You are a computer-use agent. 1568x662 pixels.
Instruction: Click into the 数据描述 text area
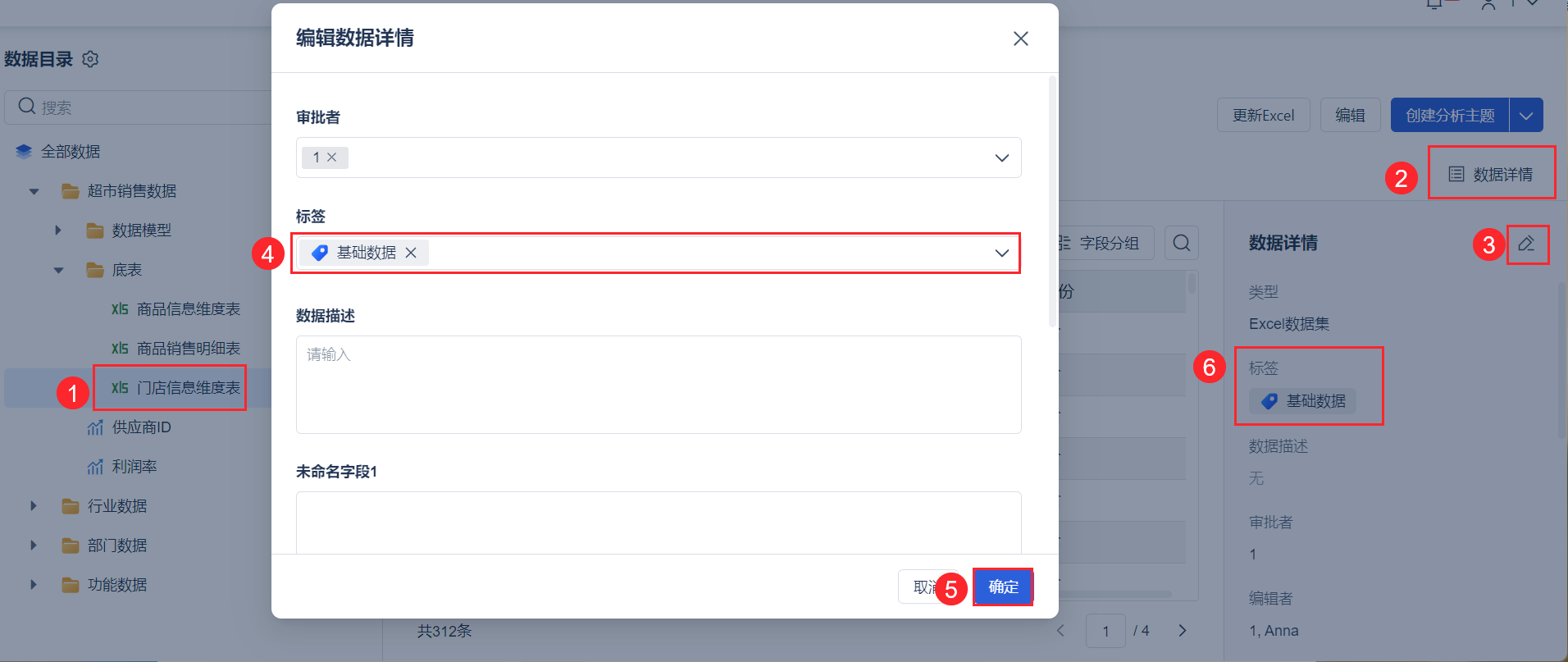(x=658, y=384)
